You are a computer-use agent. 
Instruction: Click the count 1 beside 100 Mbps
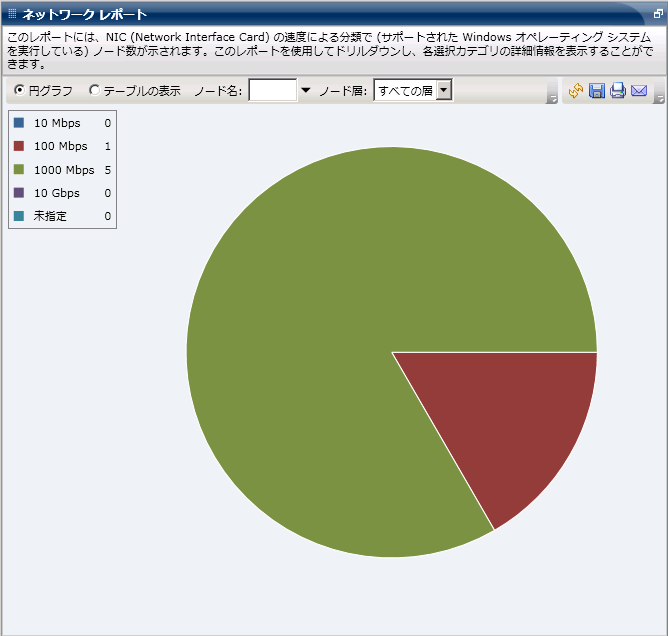pyautogui.click(x=108, y=146)
